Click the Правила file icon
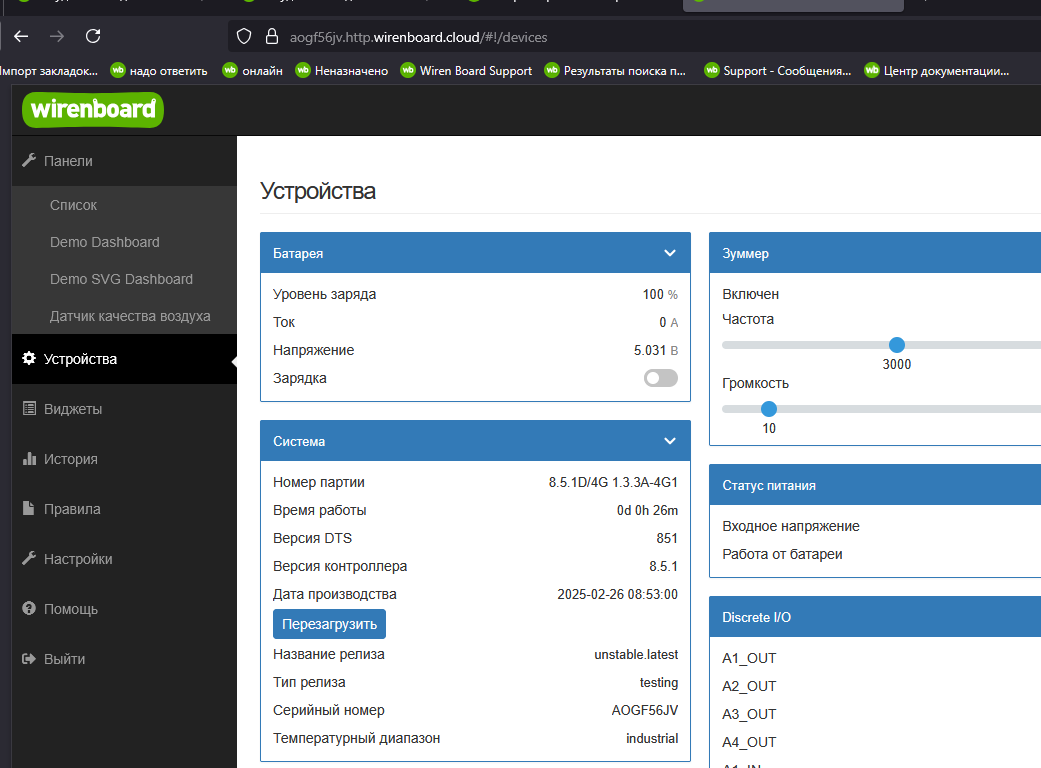Viewport: 1041px width, 768px height. [x=29, y=509]
